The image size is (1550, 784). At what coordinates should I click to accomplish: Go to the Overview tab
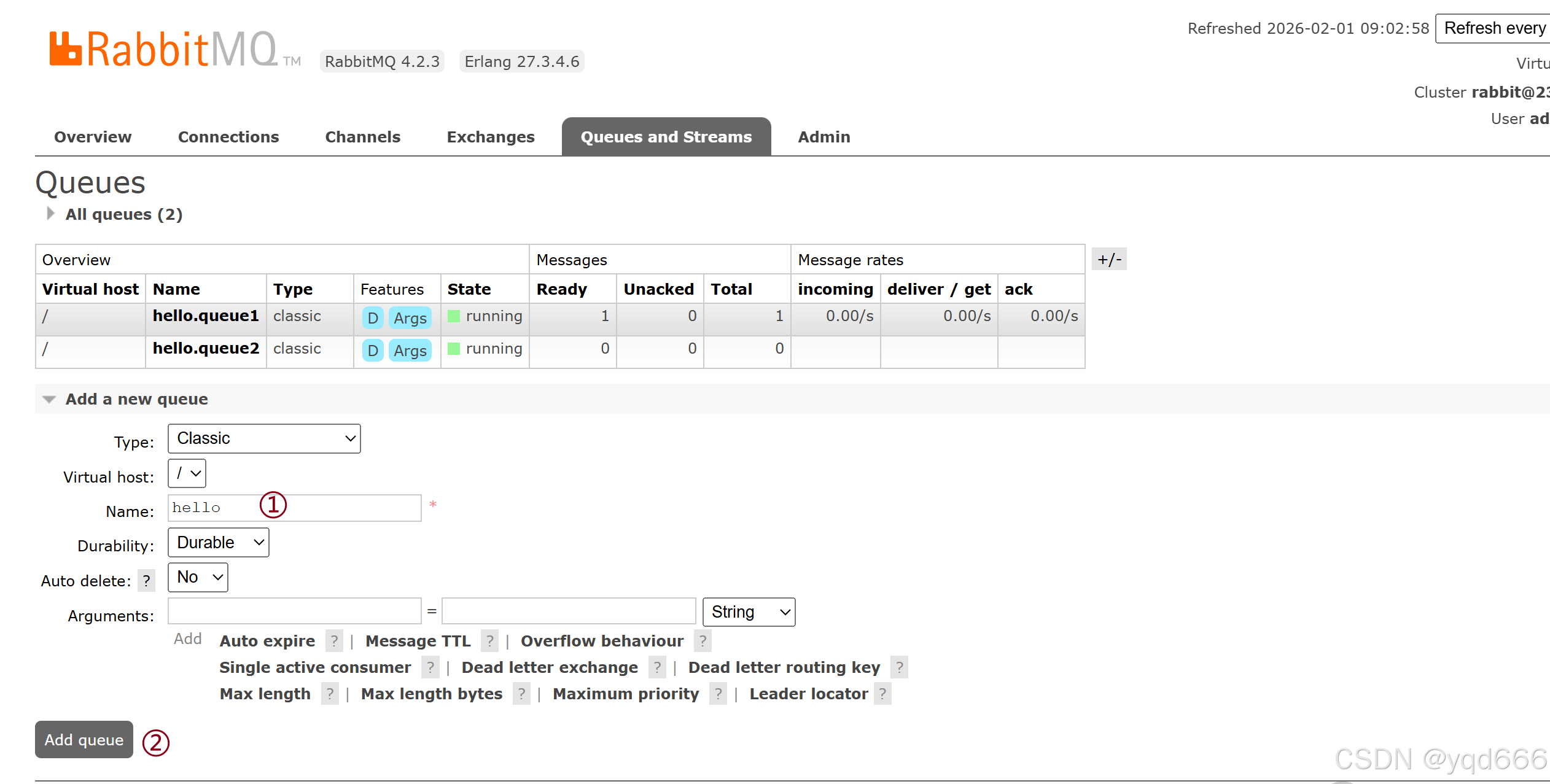[93, 137]
